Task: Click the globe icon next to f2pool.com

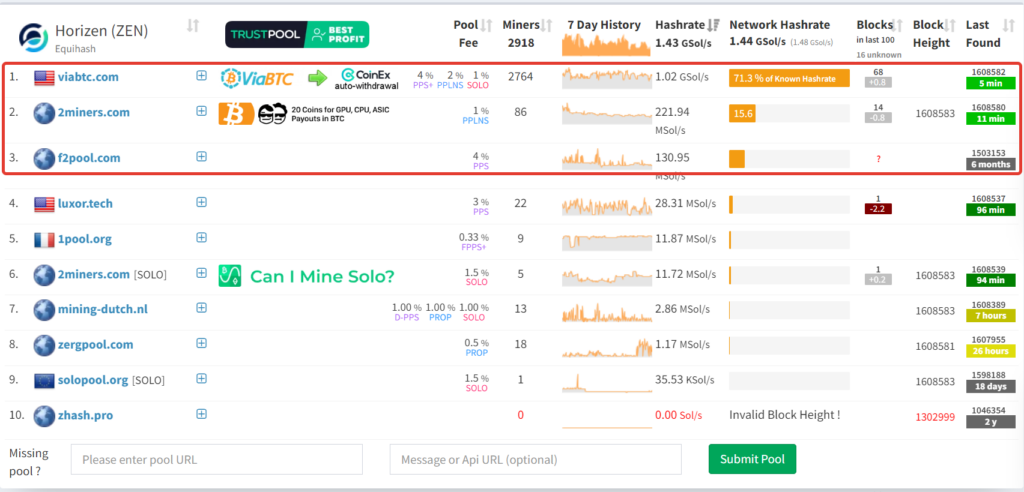Action: (44, 158)
